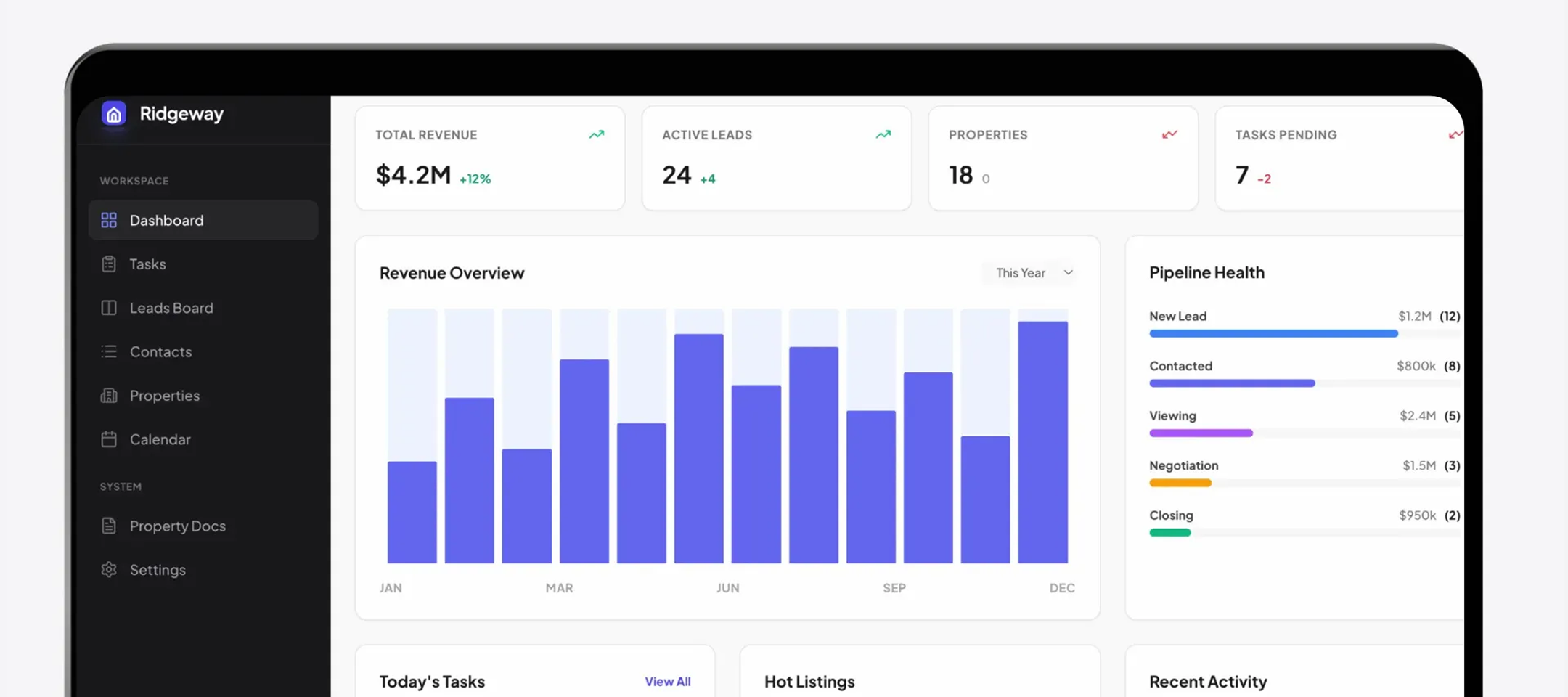Click the Closing pipeline label
Viewport: 1568px width, 697px height.
coord(1171,515)
